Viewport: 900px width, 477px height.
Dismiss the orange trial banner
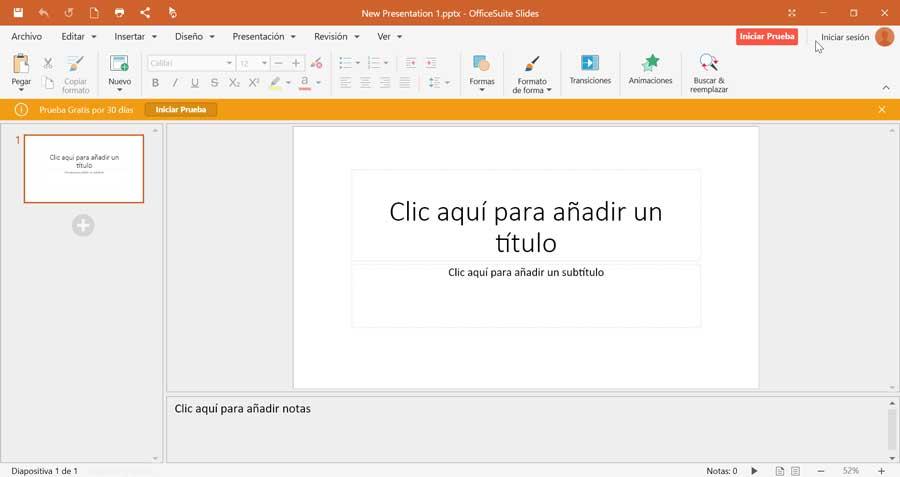[882, 109]
